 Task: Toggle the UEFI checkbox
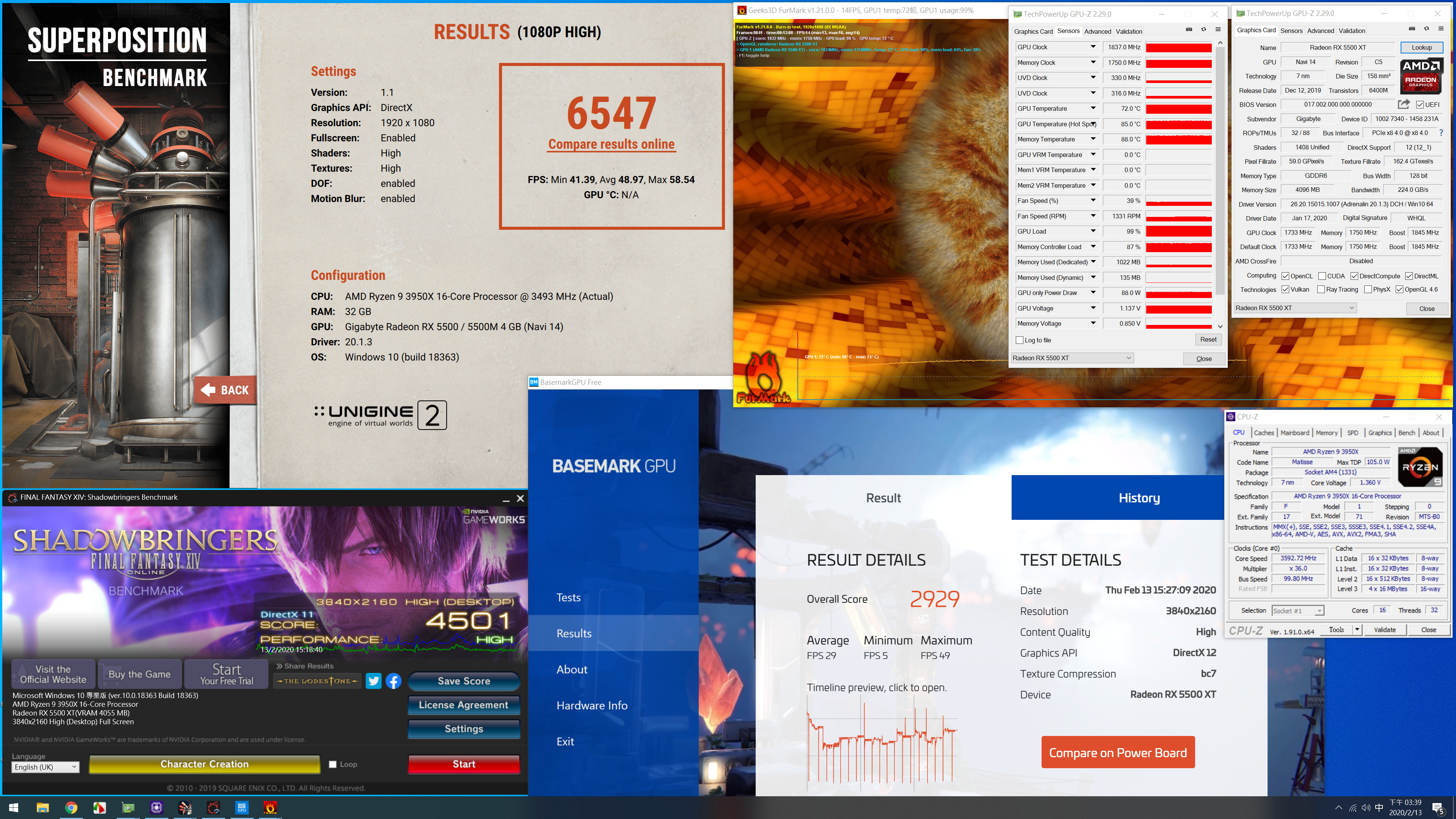pos(1420,105)
